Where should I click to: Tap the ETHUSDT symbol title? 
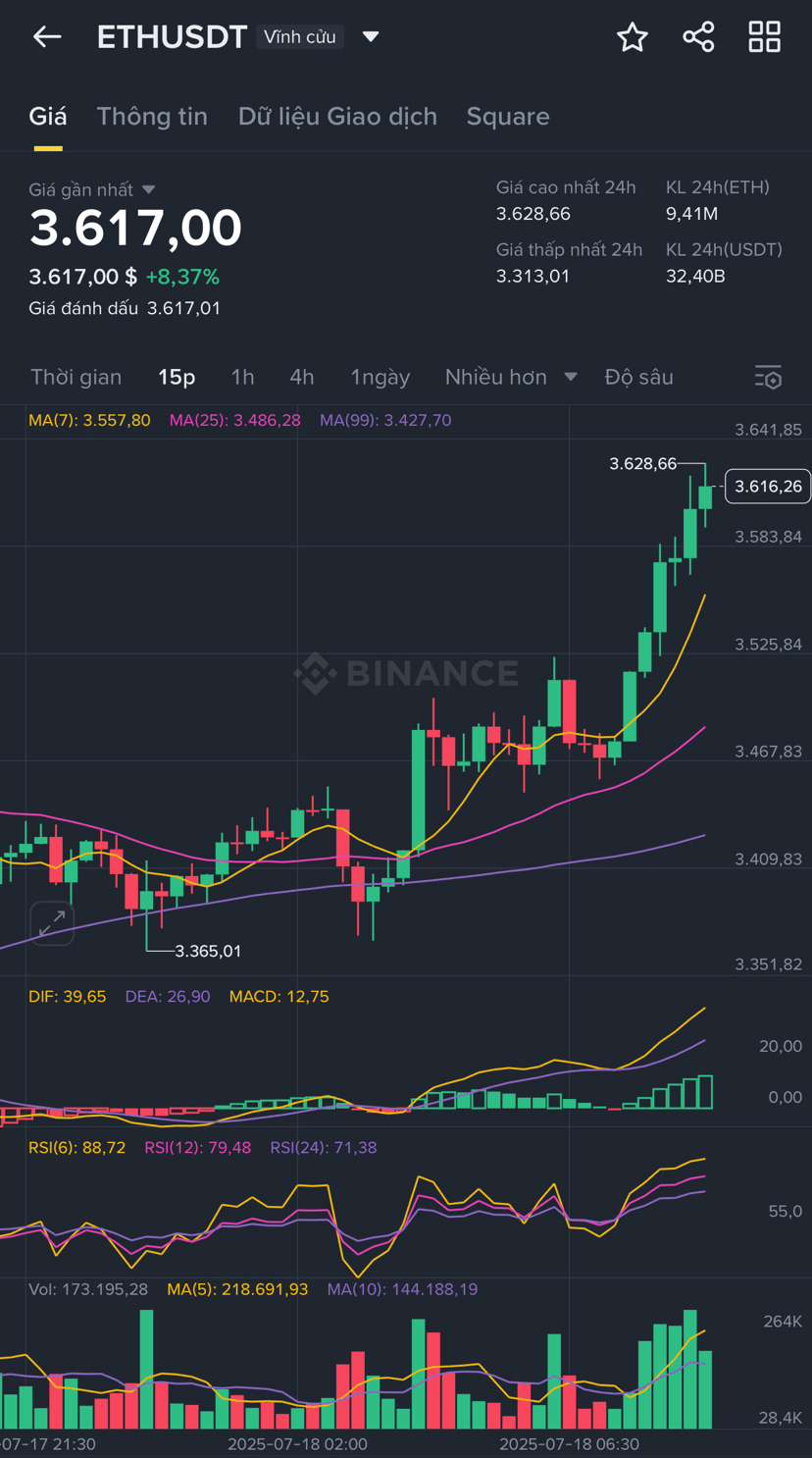(172, 36)
